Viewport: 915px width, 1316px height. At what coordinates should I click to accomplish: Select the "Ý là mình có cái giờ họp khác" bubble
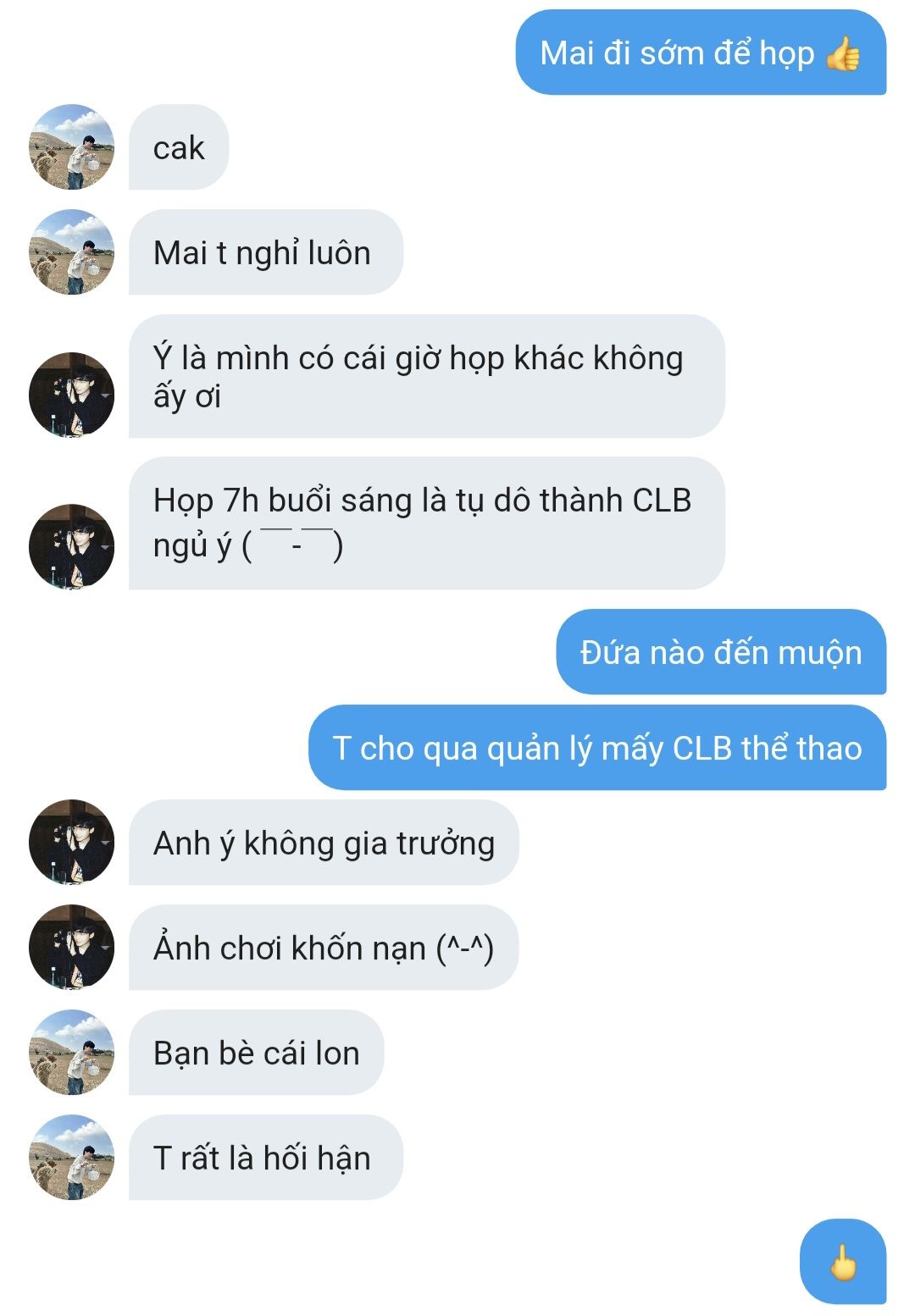427,376
